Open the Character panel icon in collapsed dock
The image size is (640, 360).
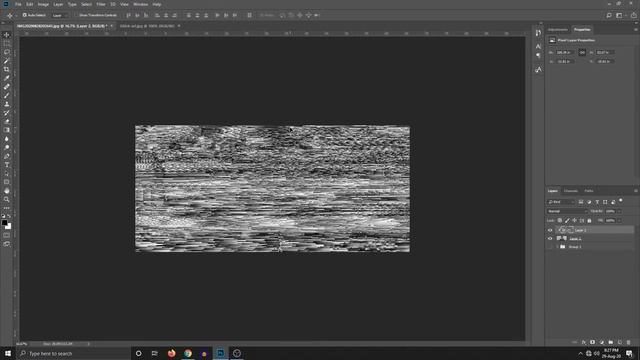538,47
